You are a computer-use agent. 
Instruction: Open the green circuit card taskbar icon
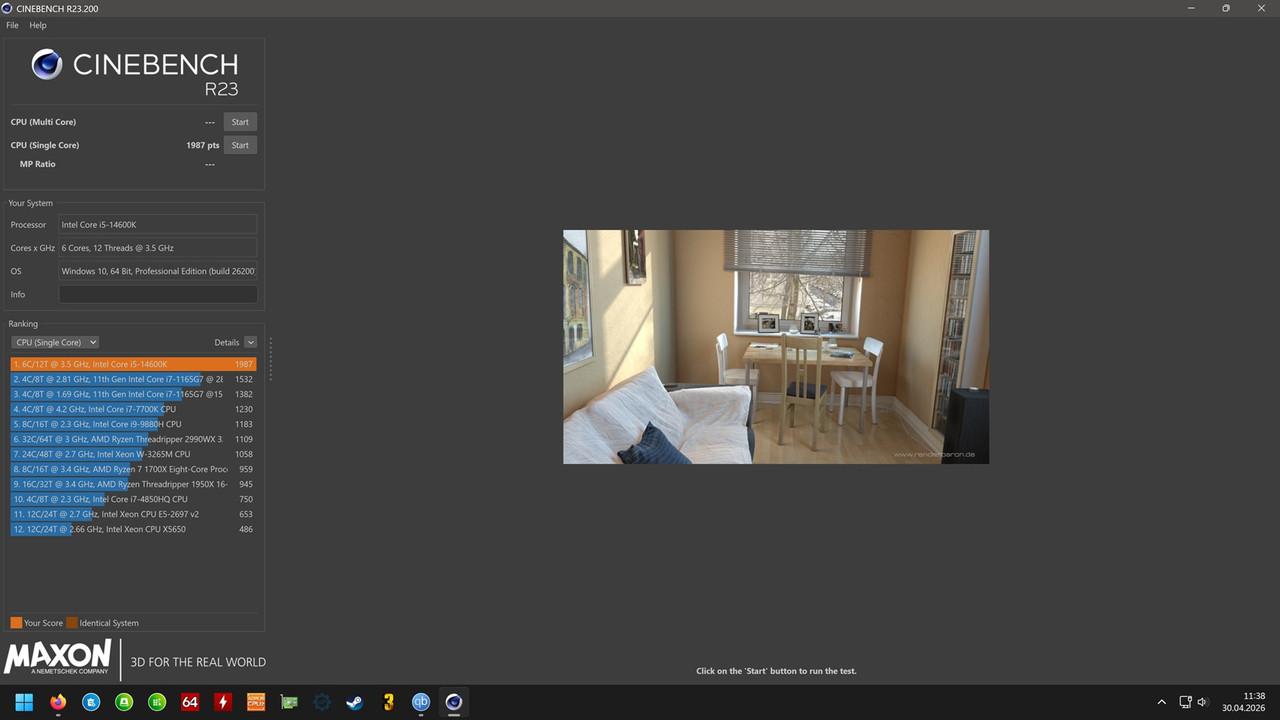tap(289, 702)
